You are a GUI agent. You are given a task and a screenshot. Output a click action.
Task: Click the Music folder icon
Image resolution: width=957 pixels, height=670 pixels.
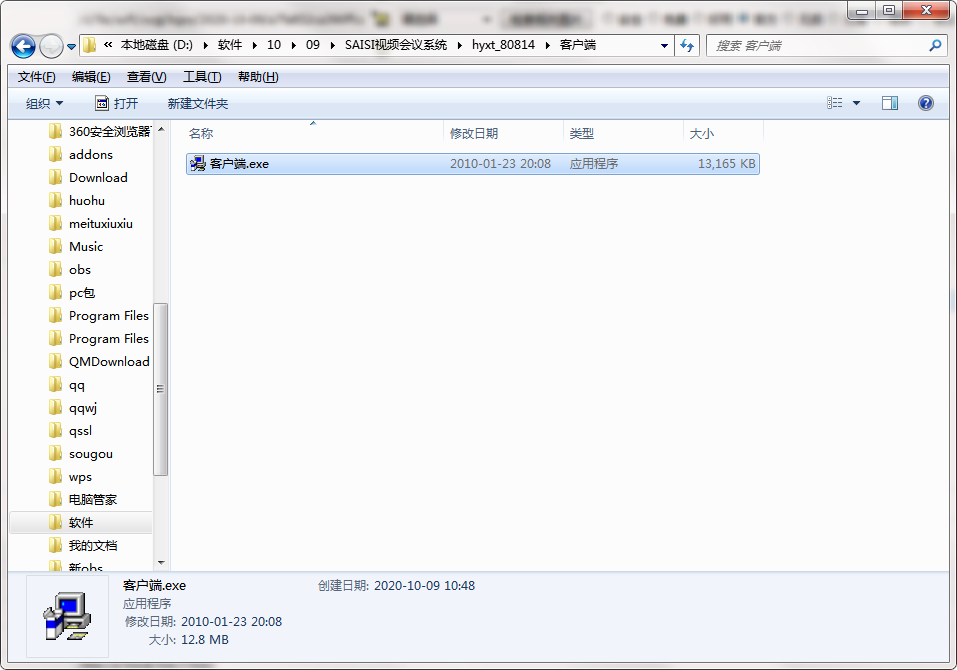(x=56, y=247)
